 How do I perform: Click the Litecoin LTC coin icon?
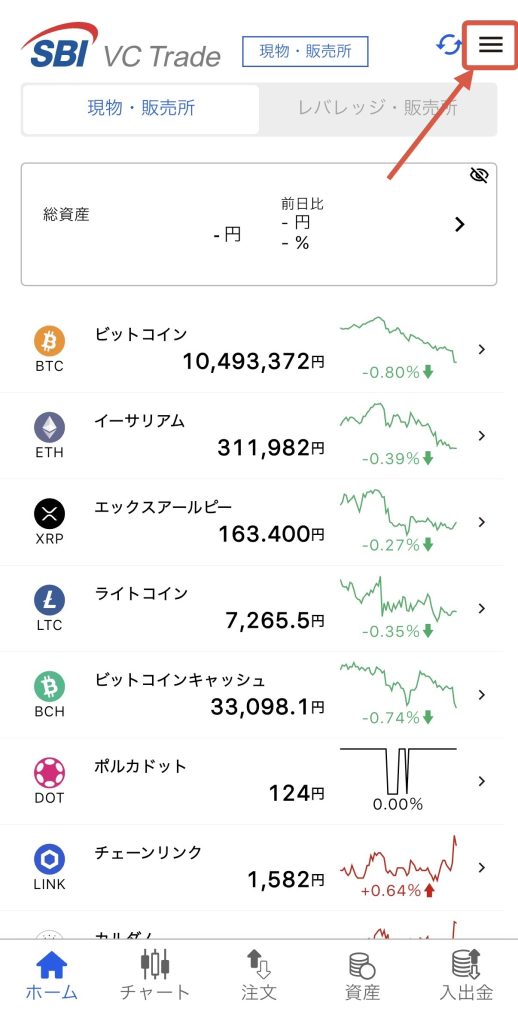tap(50, 600)
